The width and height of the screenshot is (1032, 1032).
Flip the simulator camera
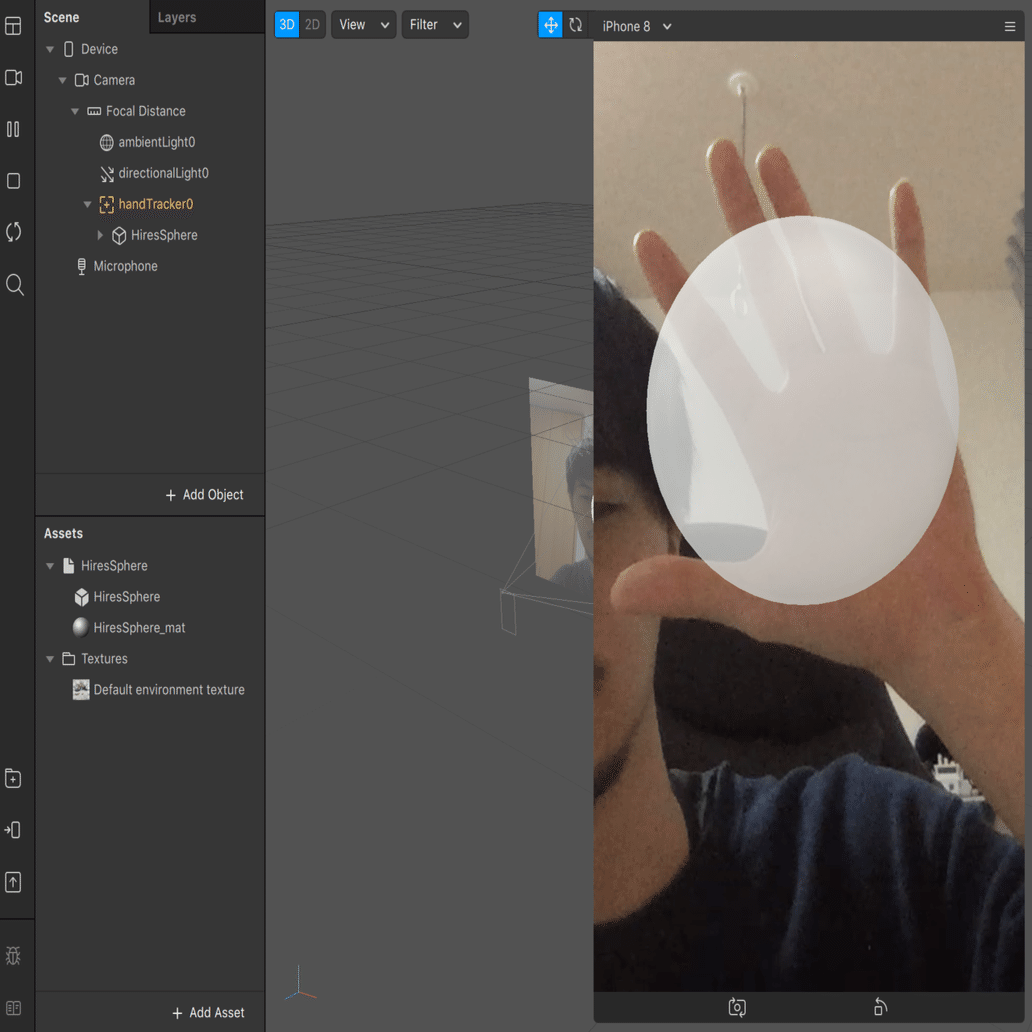[x=737, y=1007]
